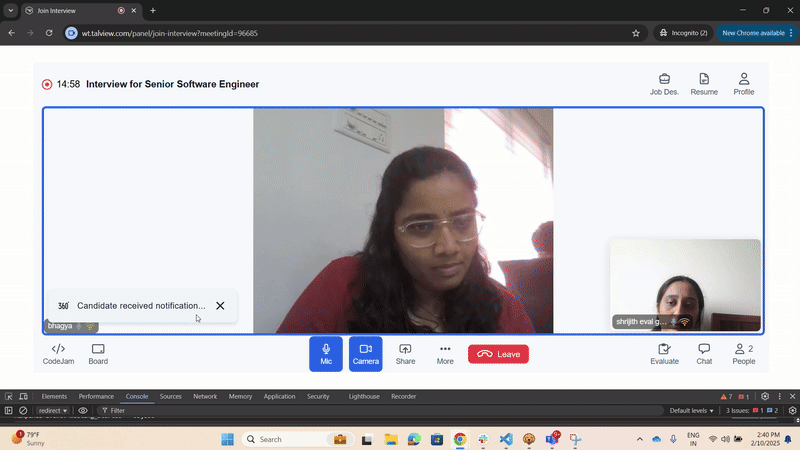Toggle the device toolbar emulation
This screenshot has height=450, width=800.
tap(23, 396)
